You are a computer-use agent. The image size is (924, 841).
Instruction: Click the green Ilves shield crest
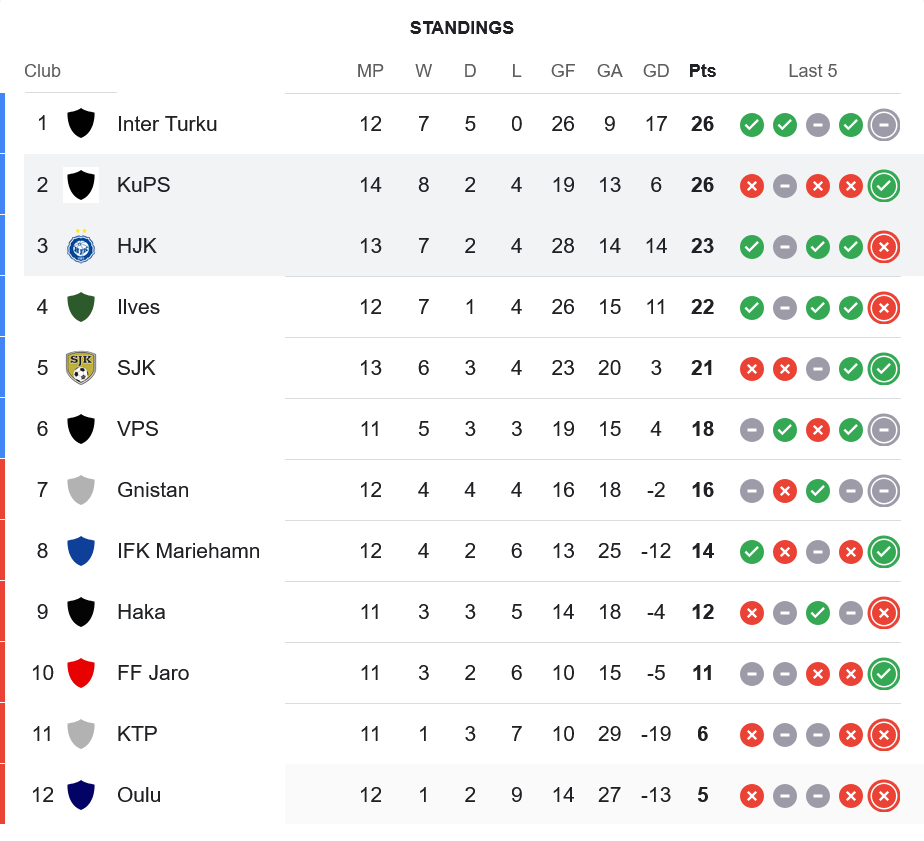click(81, 307)
